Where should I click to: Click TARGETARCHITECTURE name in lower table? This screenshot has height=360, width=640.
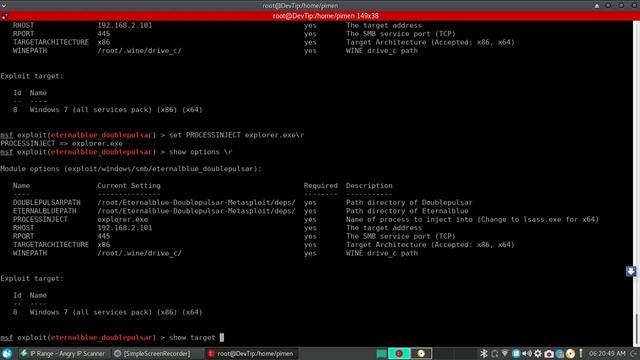point(51,245)
